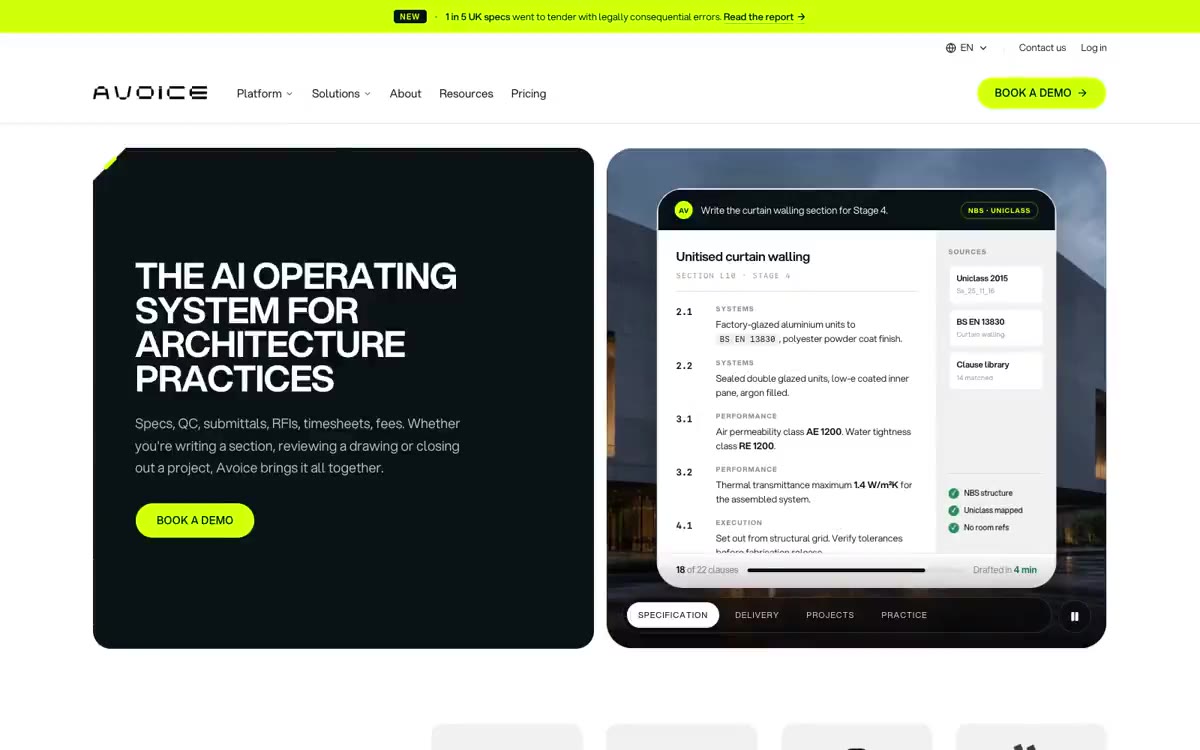The height and width of the screenshot is (750, 1200).
Task: Click the AVOICE logo
Action: [150, 93]
